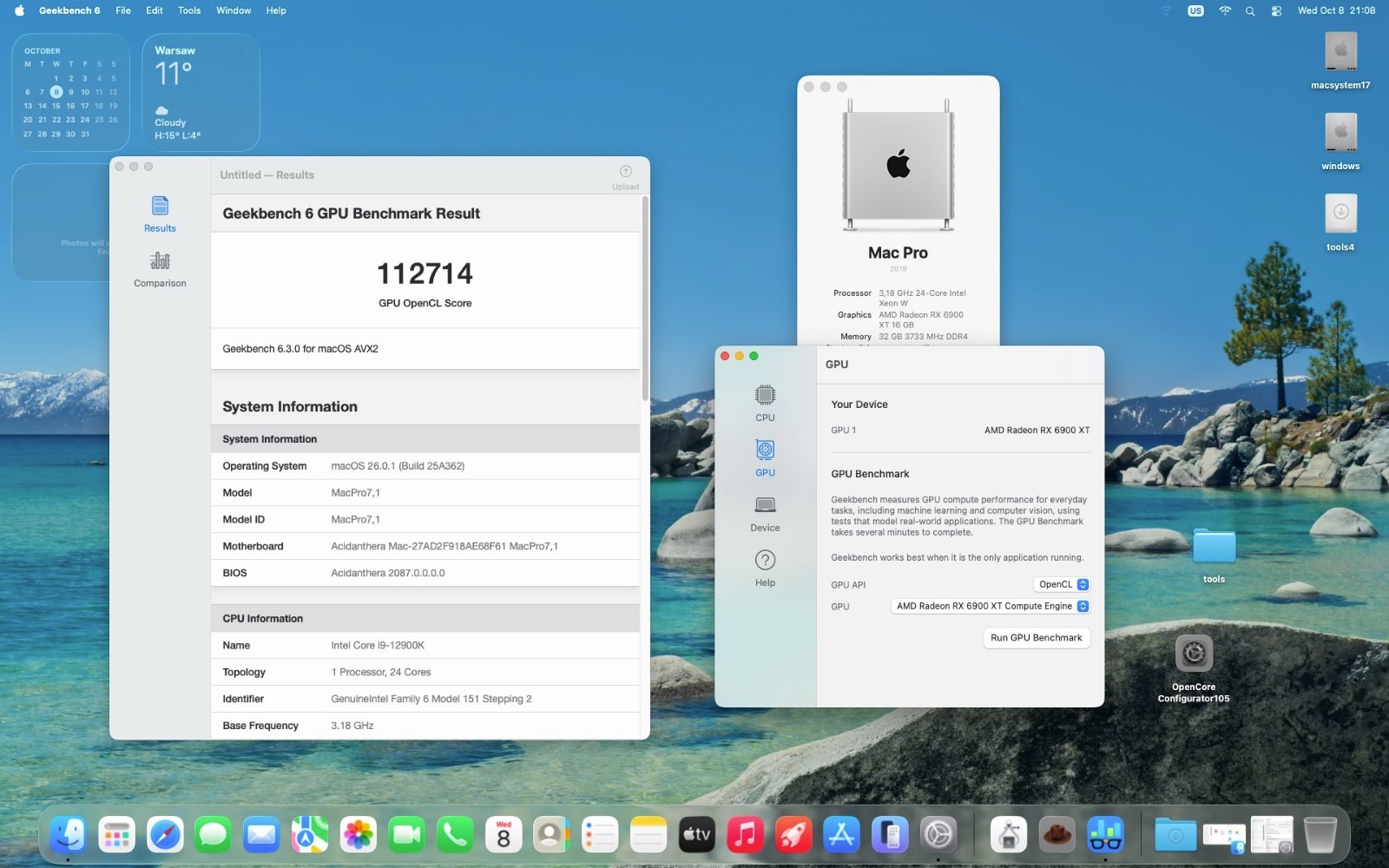Open the Tools menu

coord(189,10)
